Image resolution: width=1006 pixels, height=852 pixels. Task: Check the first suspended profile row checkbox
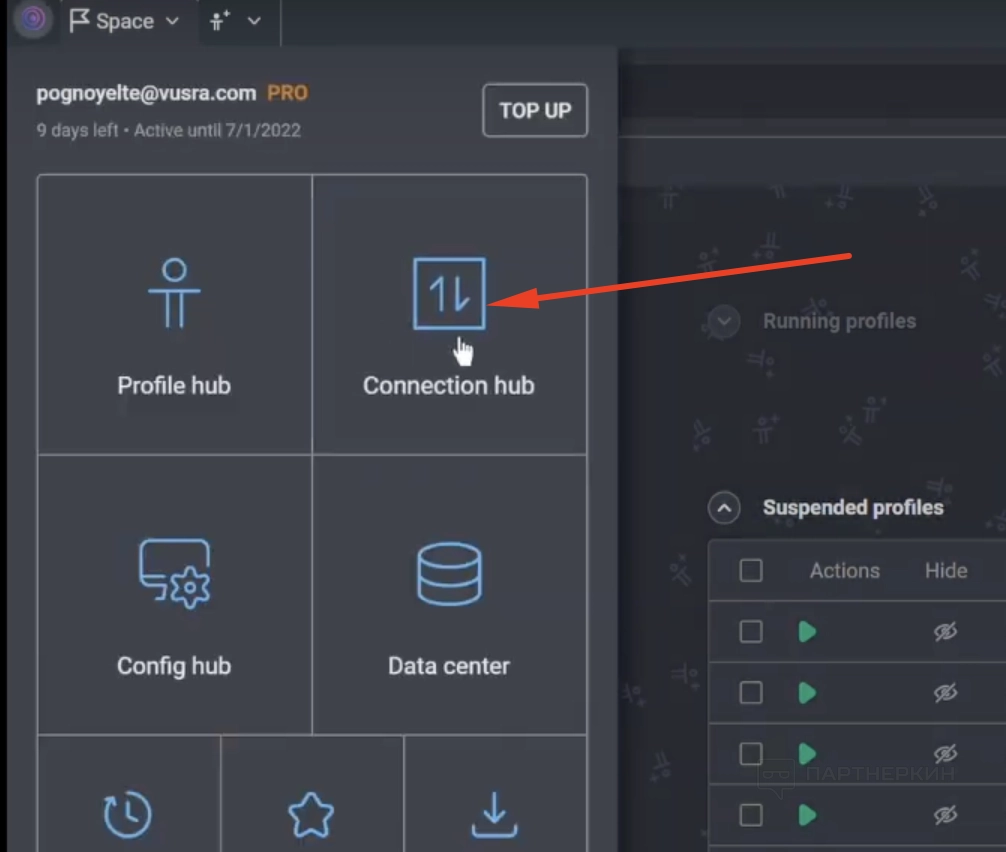[751, 631]
